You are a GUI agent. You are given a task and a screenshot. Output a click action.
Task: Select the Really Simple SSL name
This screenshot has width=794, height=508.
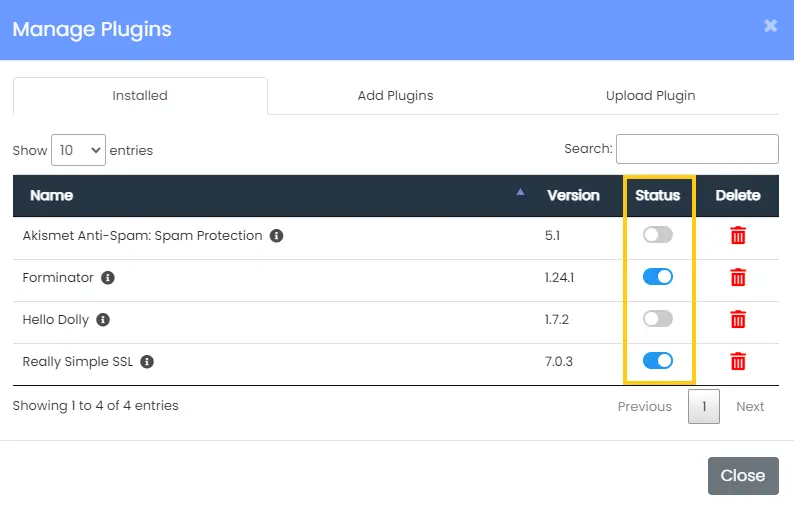[x=77, y=362]
